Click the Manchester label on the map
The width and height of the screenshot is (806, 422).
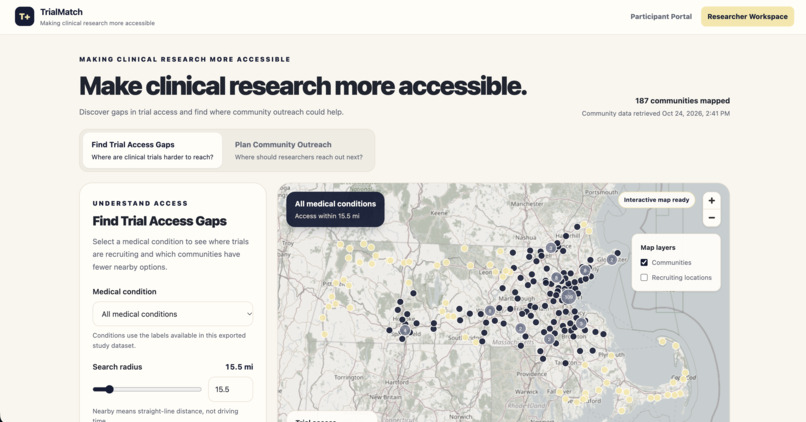(527, 204)
